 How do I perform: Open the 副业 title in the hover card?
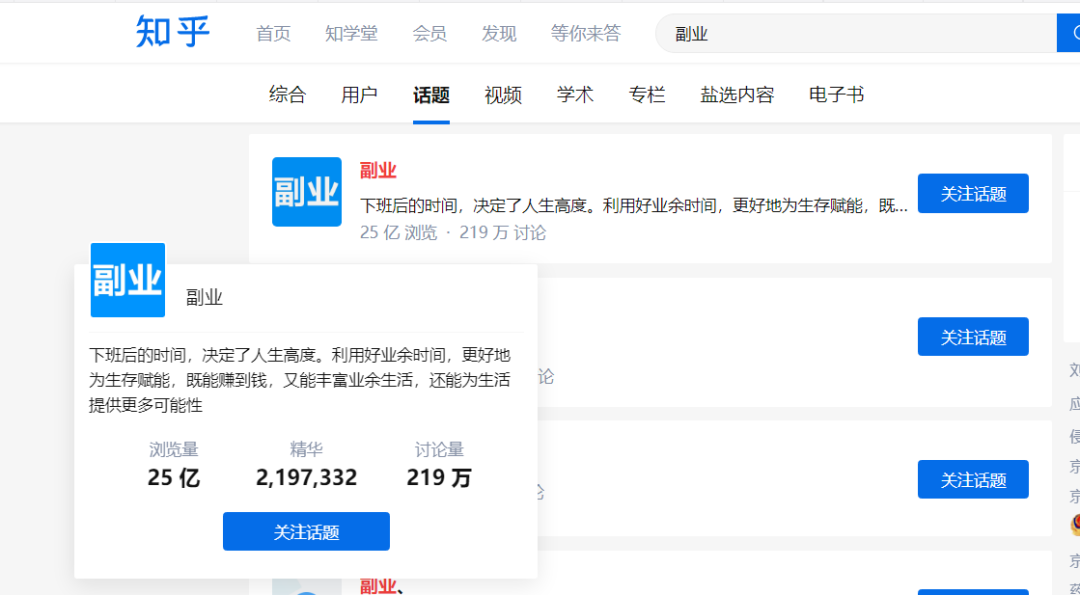click(x=205, y=298)
